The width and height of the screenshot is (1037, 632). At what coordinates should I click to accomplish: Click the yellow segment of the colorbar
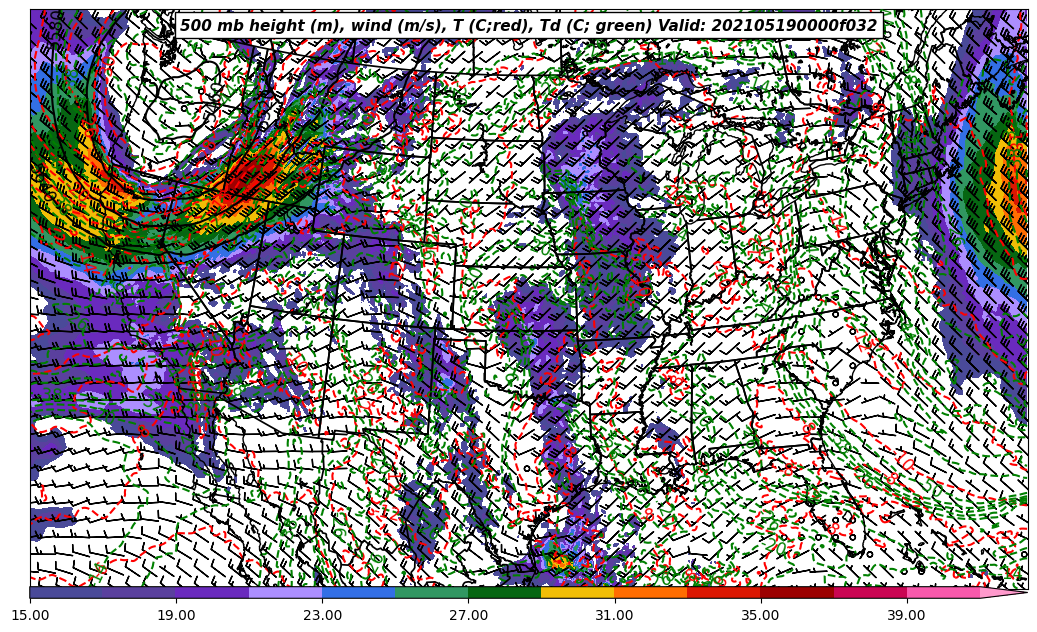[577, 592]
